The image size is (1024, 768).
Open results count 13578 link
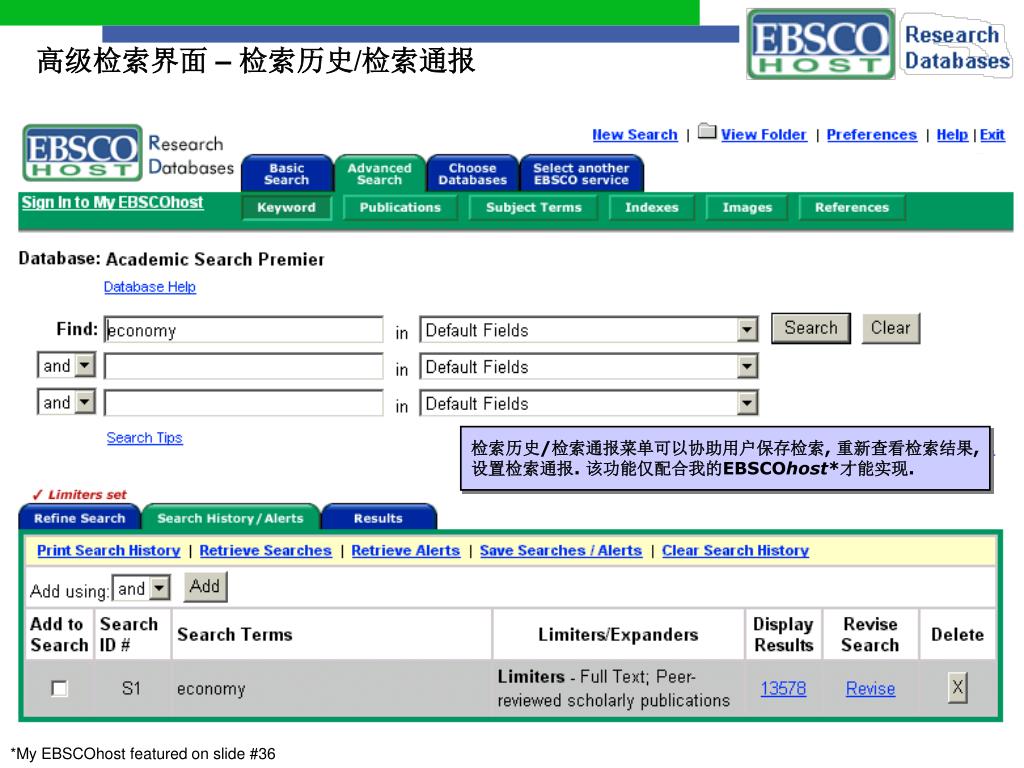pyautogui.click(x=783, y=688)
